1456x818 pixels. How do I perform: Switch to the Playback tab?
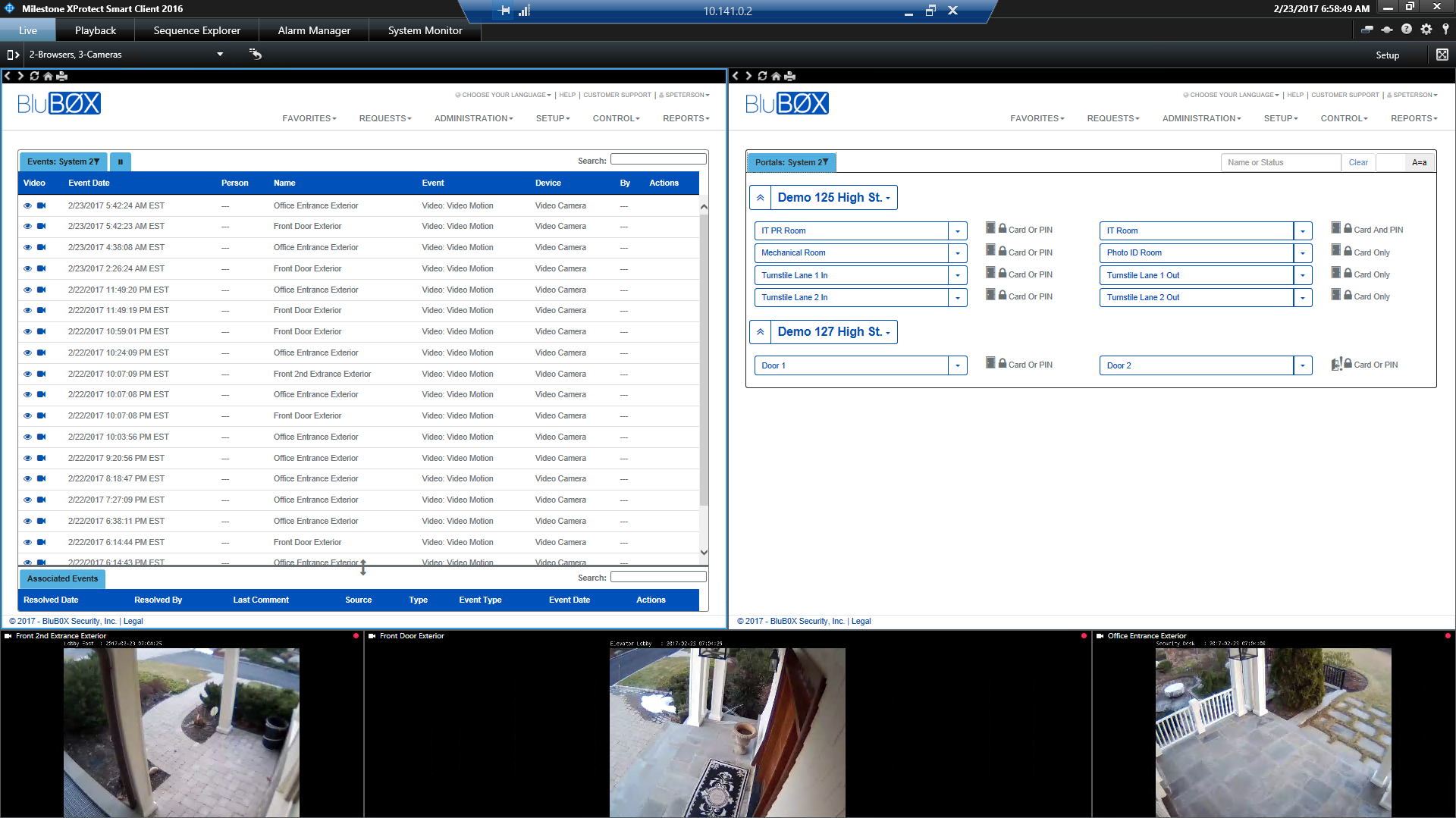pos(95,30)
